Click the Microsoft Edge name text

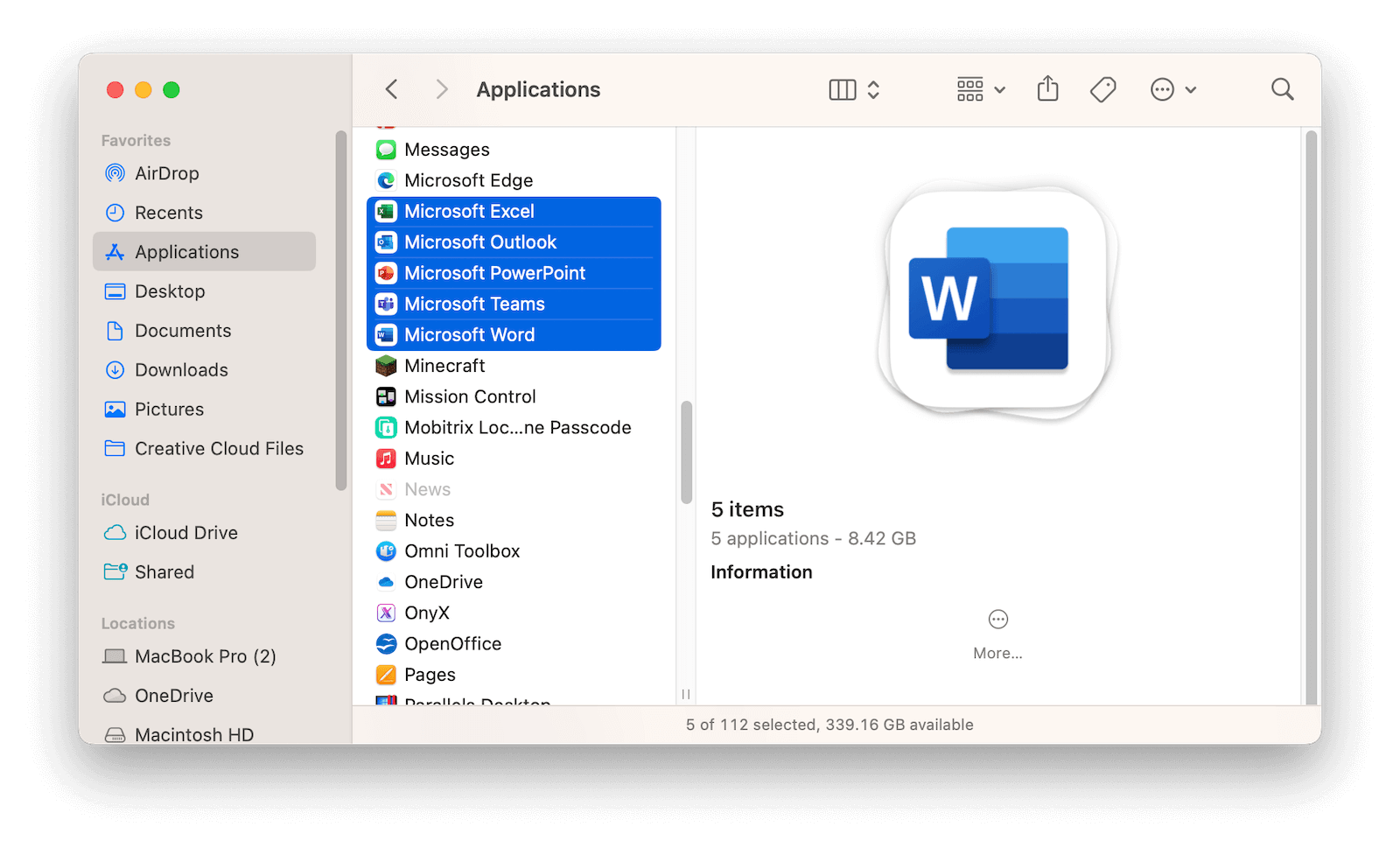(x=468, y=180)
